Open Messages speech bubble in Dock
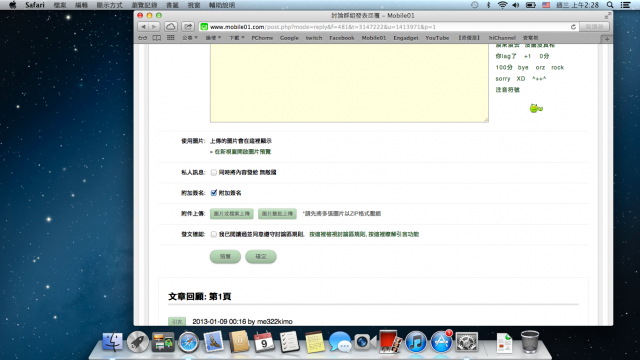This screenshot has width=640, height=360. click(340, 342)
